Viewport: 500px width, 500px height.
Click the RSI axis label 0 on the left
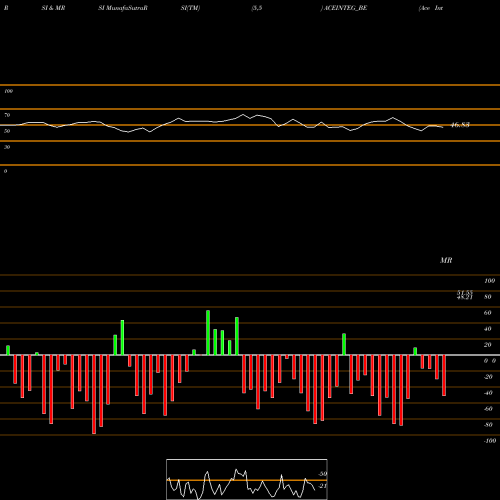(5, 171)
